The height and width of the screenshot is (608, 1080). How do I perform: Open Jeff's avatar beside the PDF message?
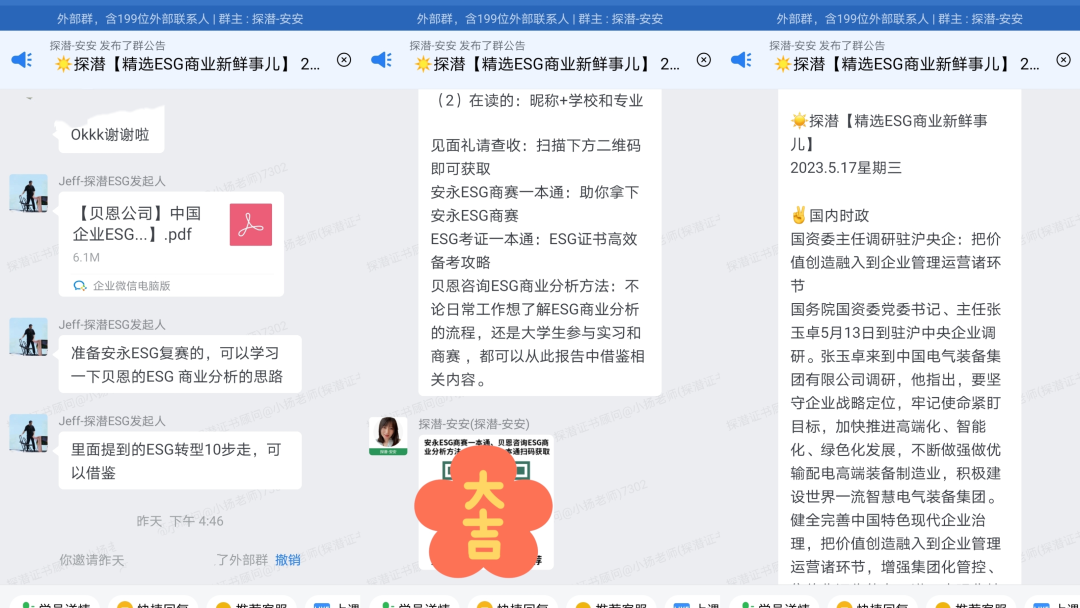click(x=28, y=193)
